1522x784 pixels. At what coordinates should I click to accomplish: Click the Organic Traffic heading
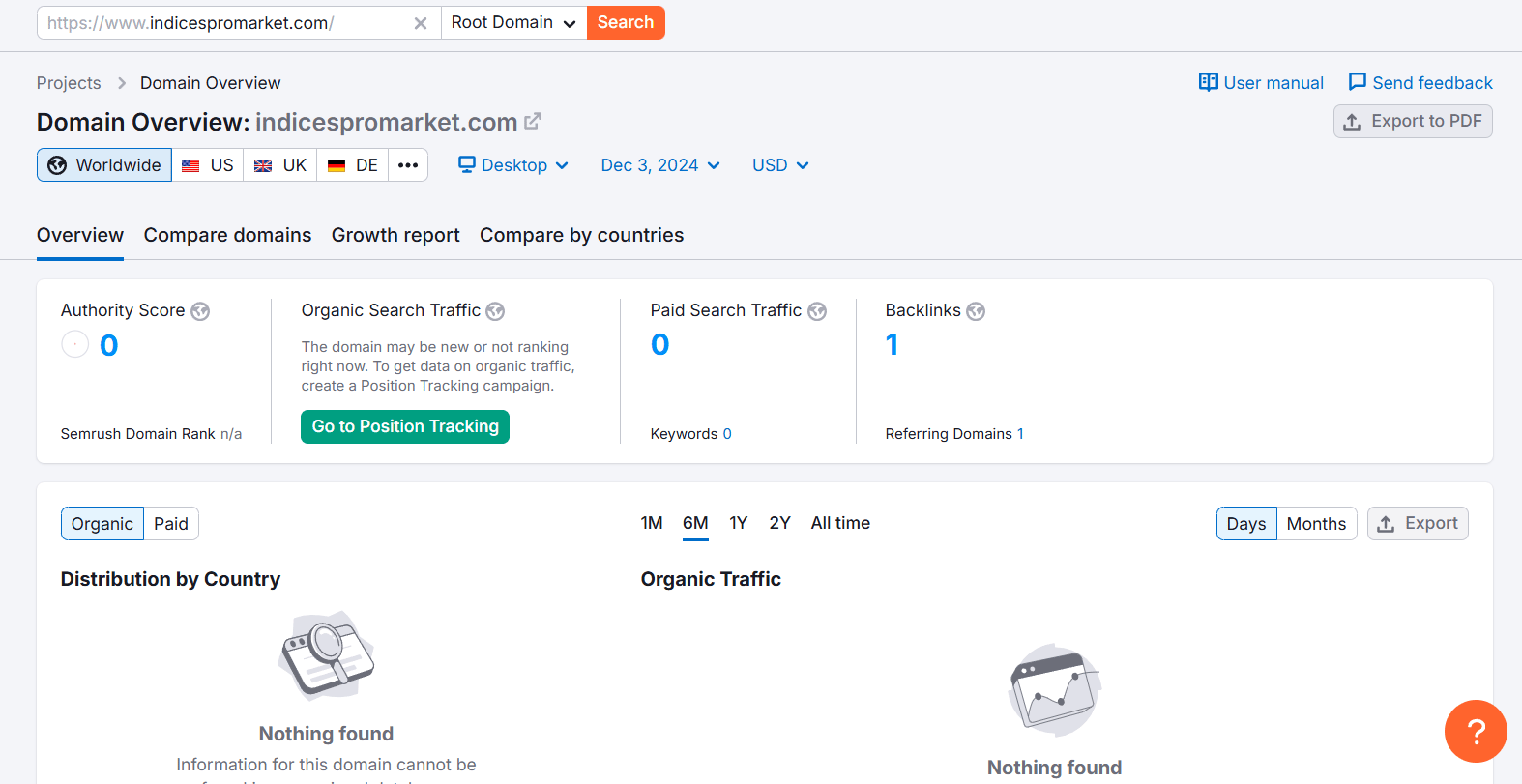pyautogui.click(x=711, y=579)
